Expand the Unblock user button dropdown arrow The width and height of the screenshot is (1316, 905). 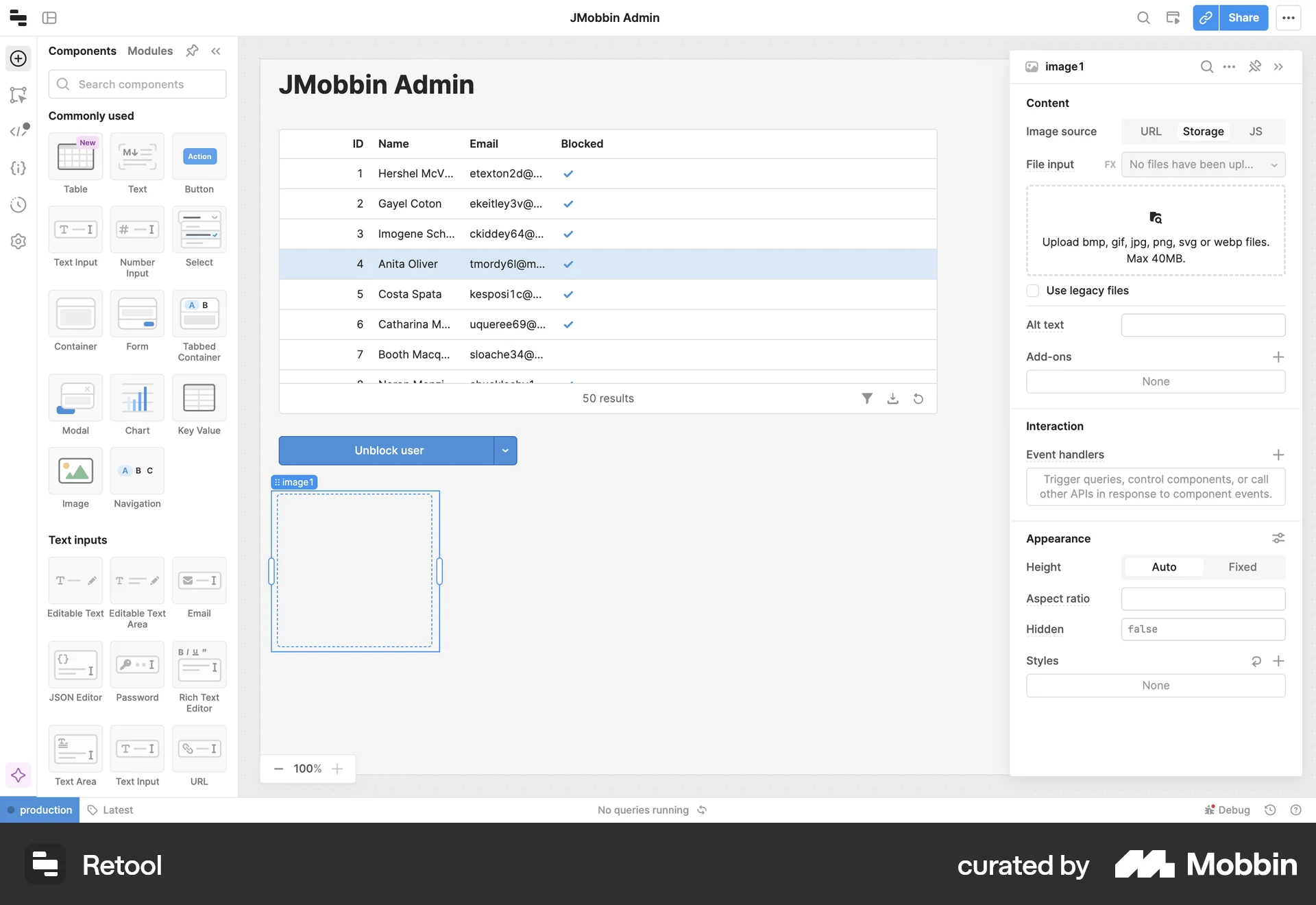tap(505, 450)
